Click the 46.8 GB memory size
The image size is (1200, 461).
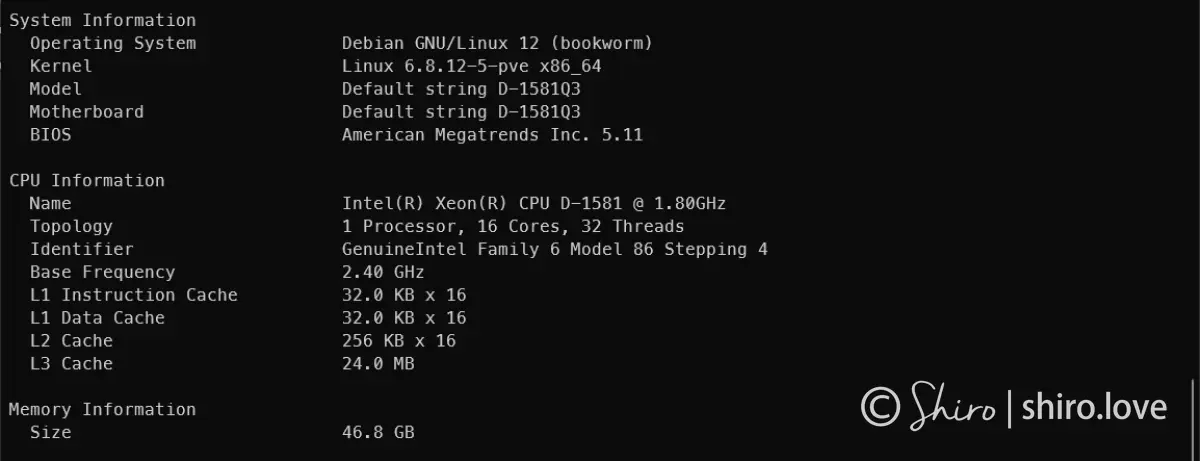click(x=378, y=432)
